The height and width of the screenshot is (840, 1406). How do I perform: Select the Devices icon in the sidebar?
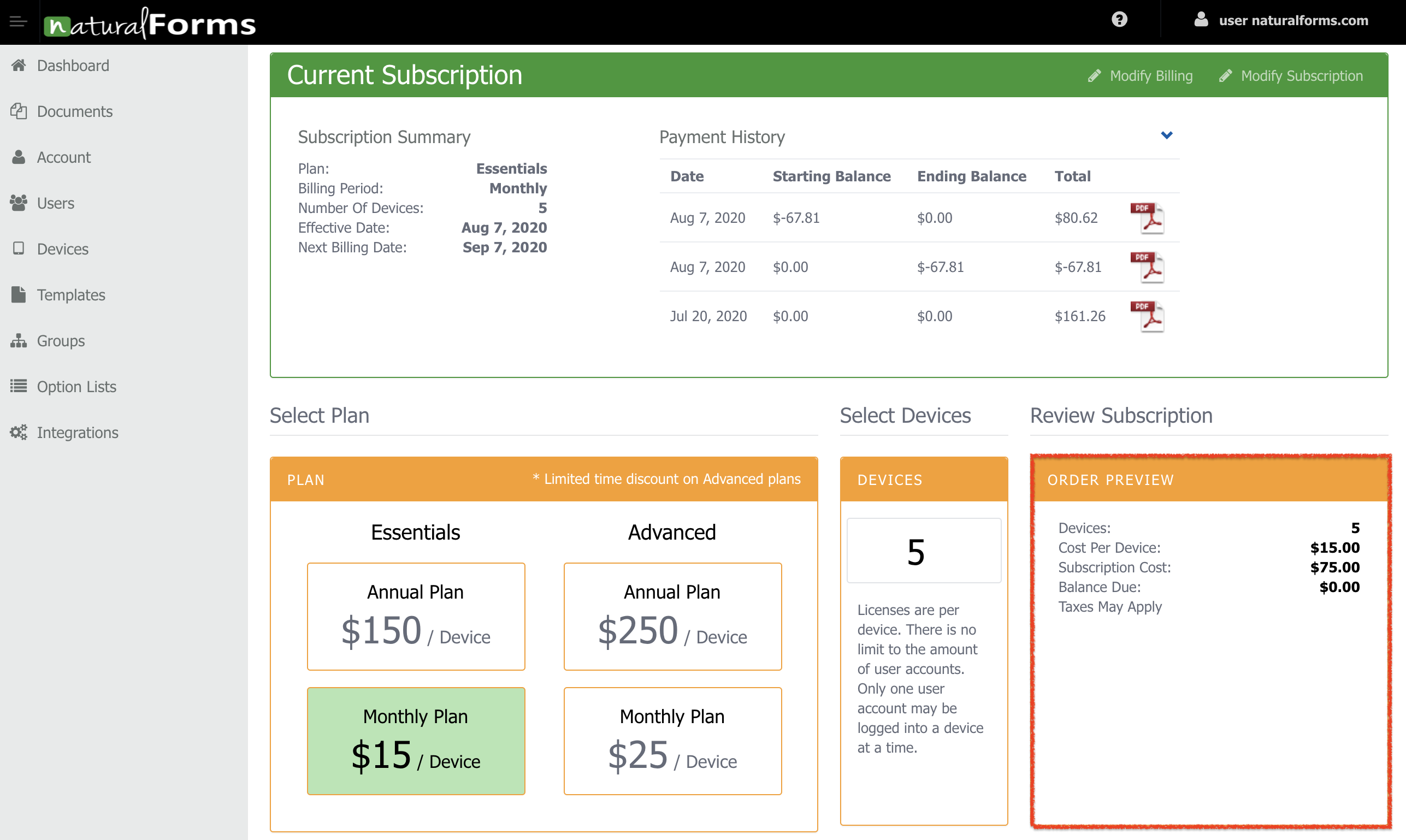pyautogui.click(x=19, y=249)
